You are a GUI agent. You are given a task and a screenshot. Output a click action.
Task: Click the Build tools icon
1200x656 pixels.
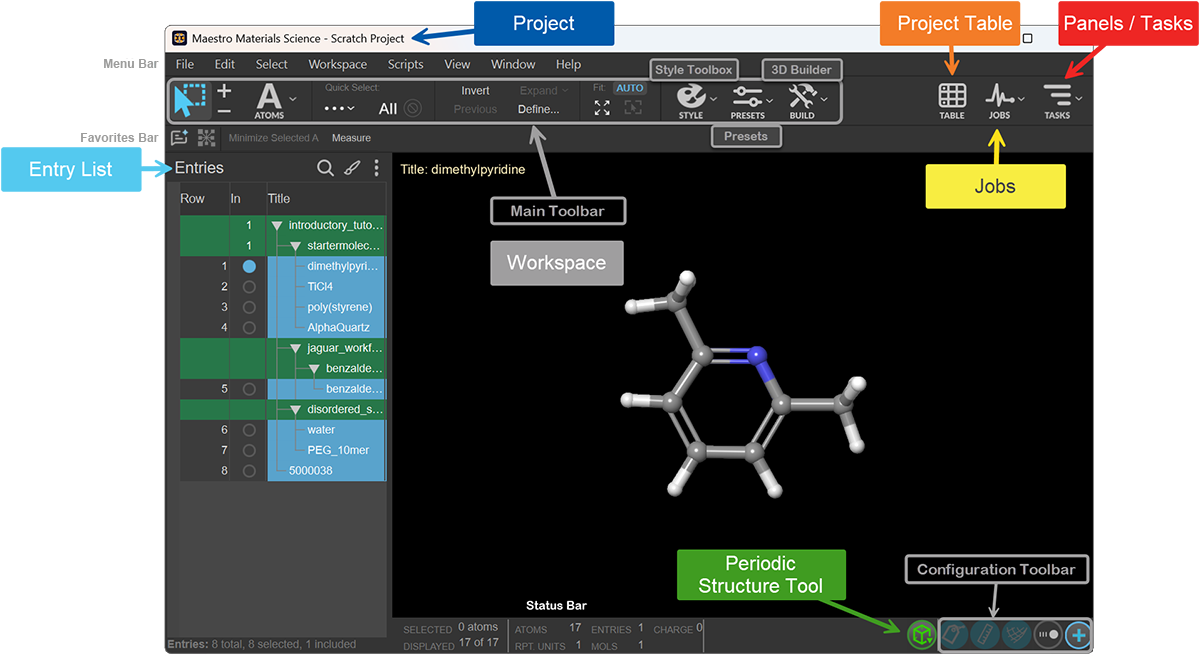(x=802, y=96)
